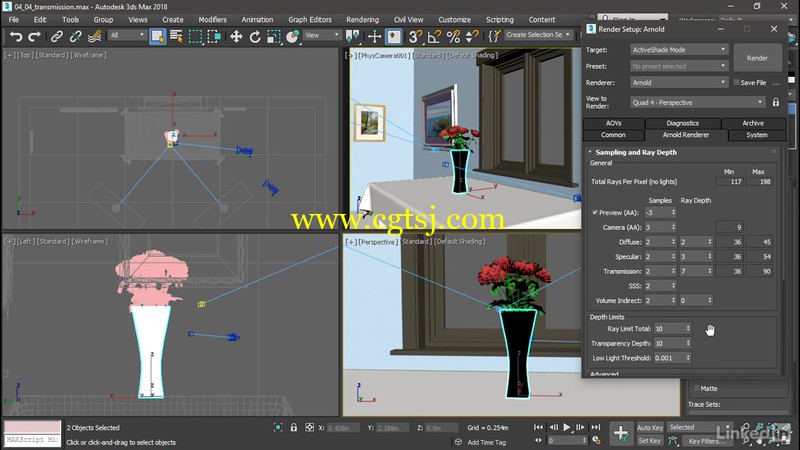Screen dimensions: 800x450
Task: Click the Save File browse ellipsis
Action: tap(776, 83)
